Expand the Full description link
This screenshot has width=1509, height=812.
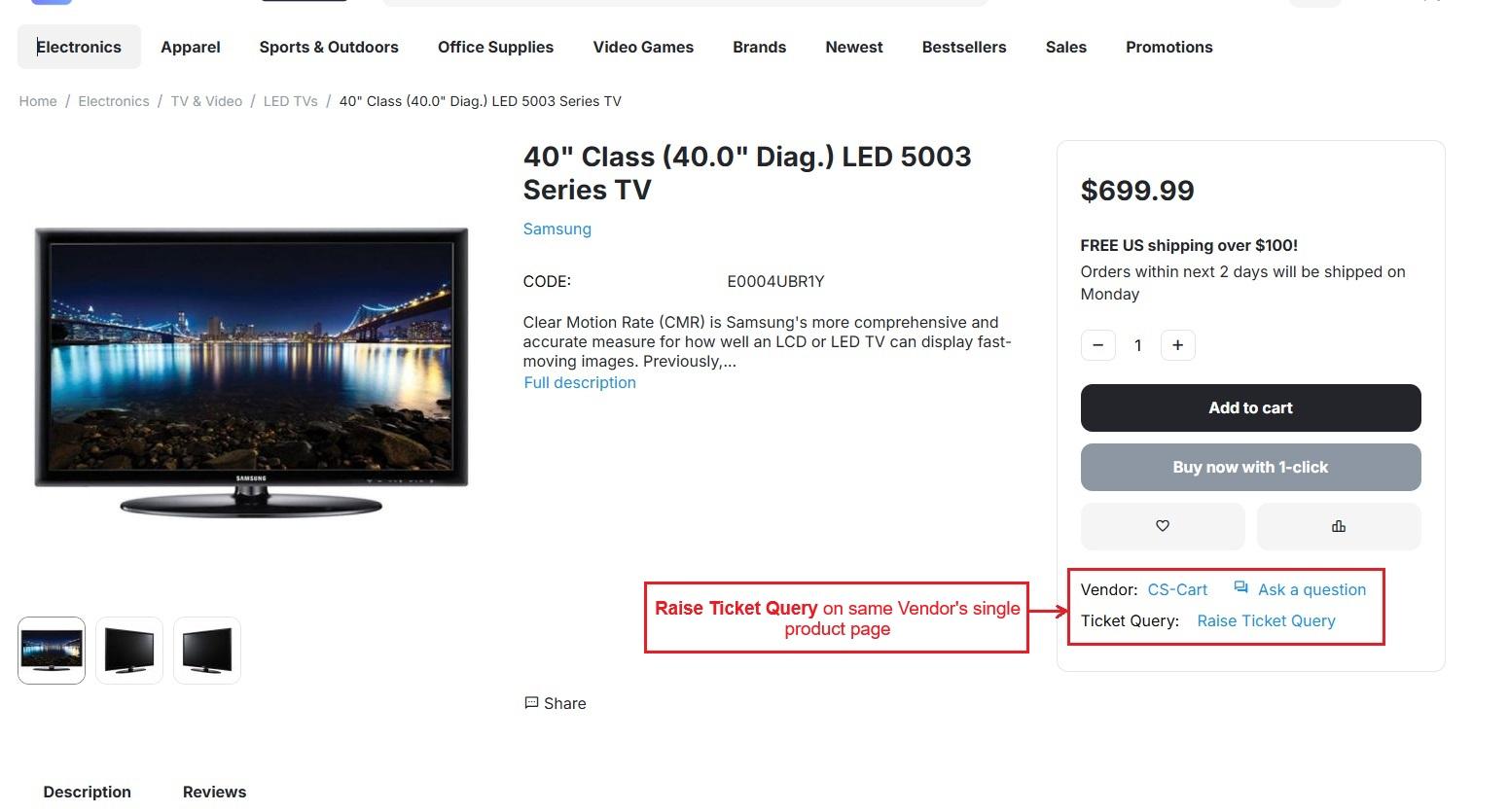(580, 382)
